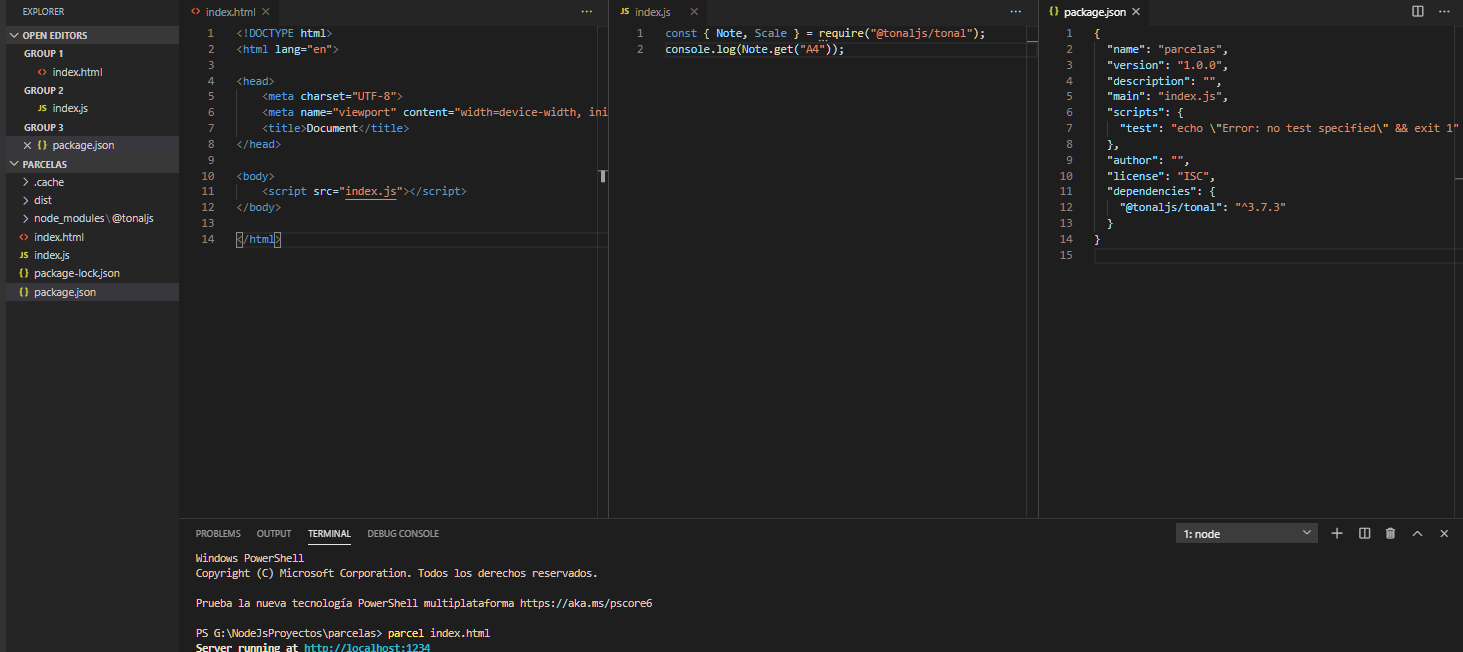Switch to the Output panel tab

(x=274, y=534)
